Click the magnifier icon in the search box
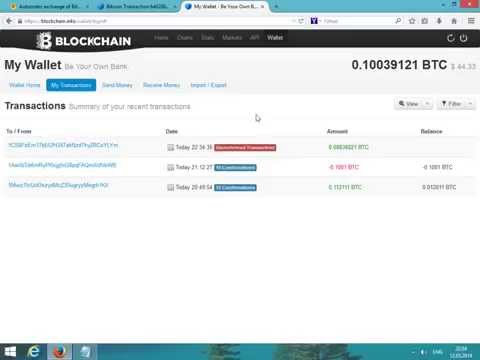 pos(398,21)
